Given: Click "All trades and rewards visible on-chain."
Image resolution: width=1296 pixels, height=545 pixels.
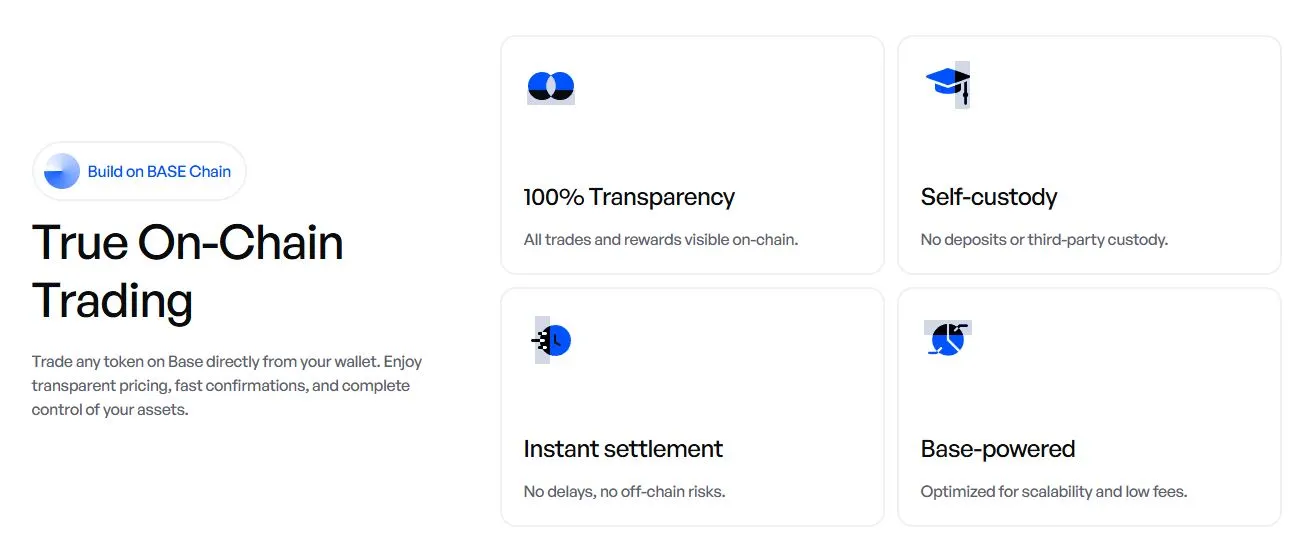Looking at the screenshot, I should (x=660, y=240).
